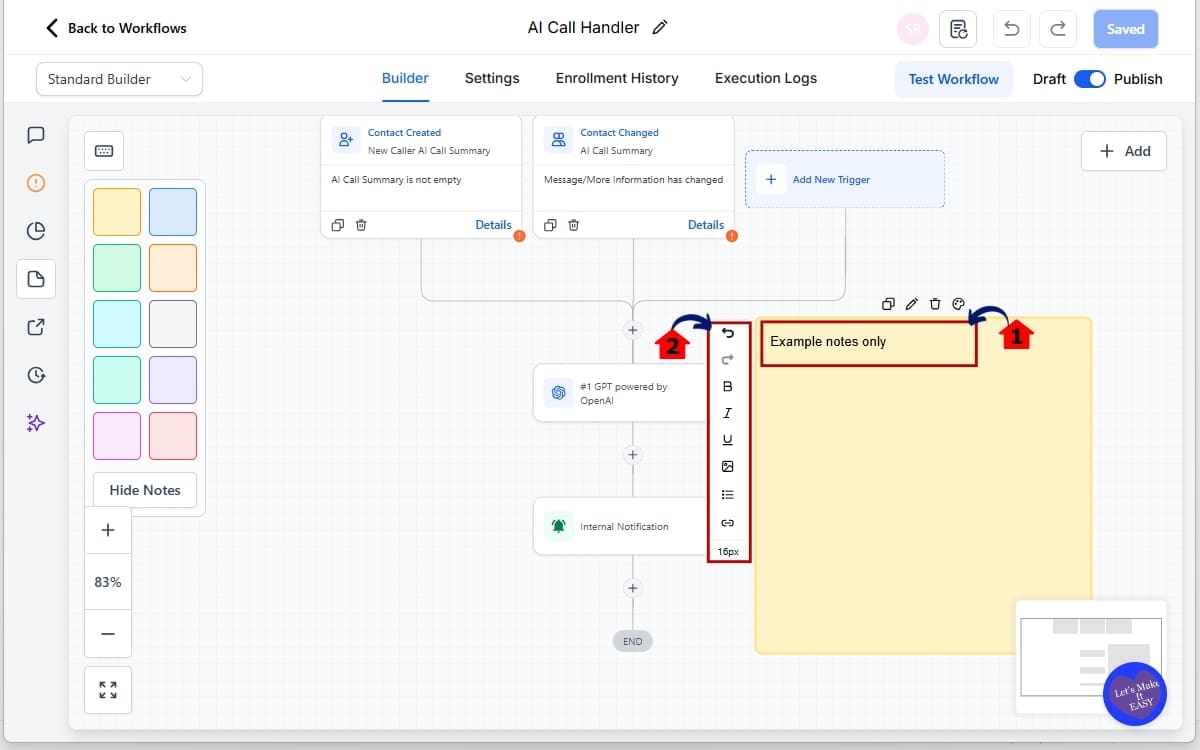Image resolution: width=1200 pixels, height=750 pixels.
Task: Edit the sticky note via the pencil icon
Action: [911, 303]
